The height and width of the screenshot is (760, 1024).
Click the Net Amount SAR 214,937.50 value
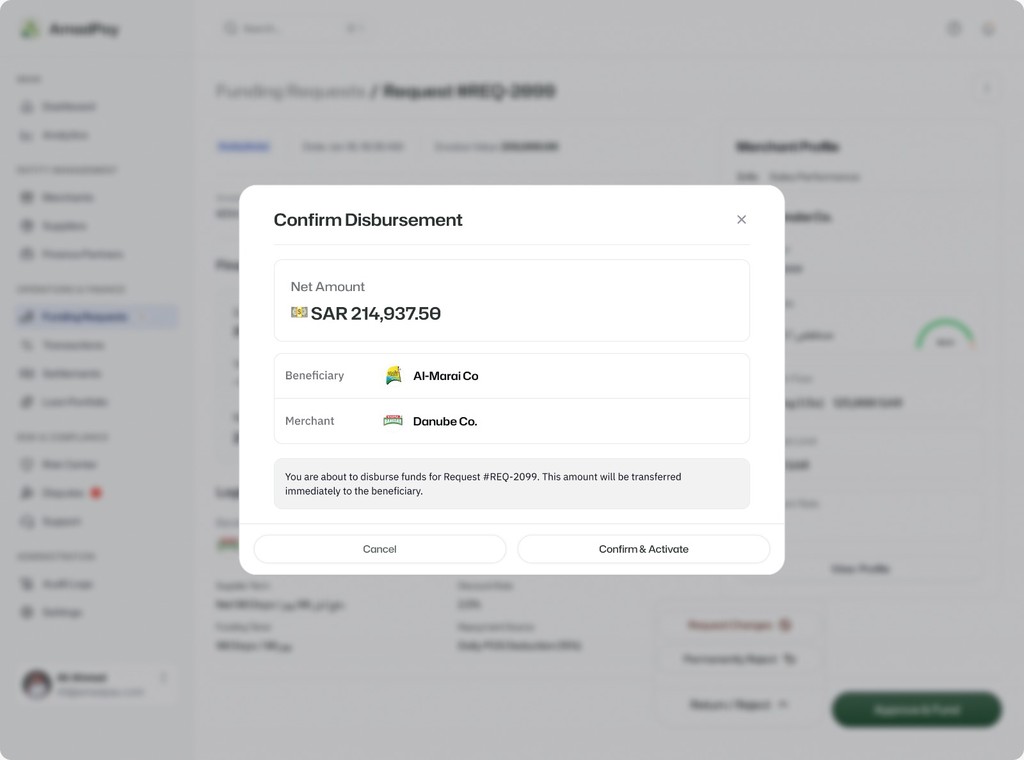[x=375, y=314]
